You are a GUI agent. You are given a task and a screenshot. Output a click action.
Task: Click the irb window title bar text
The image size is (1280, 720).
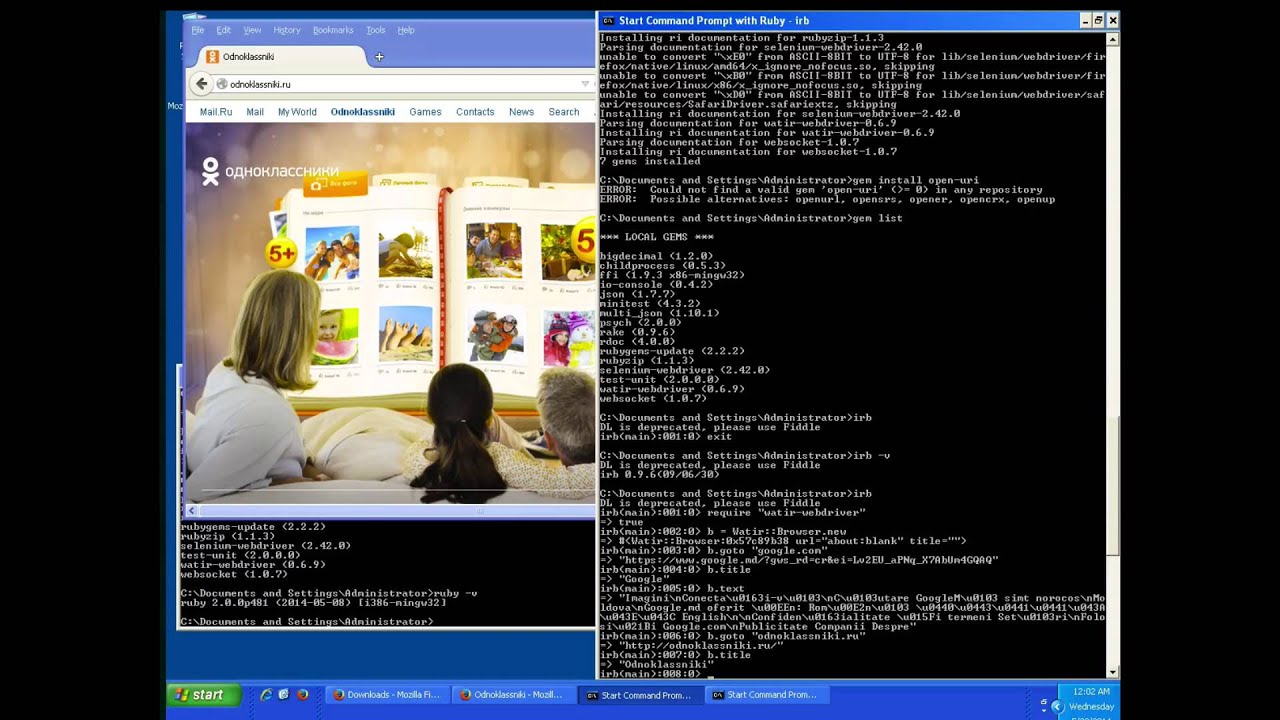pos(714,20)
